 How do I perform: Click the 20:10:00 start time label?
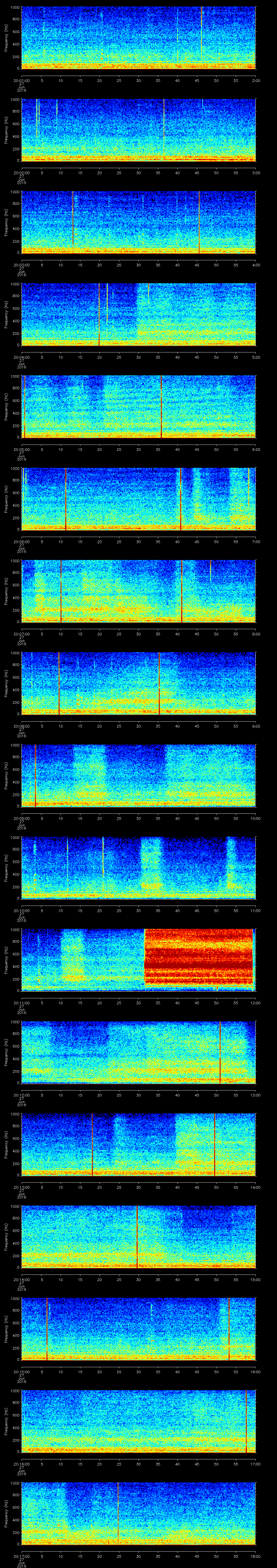(x=21, y=910)
